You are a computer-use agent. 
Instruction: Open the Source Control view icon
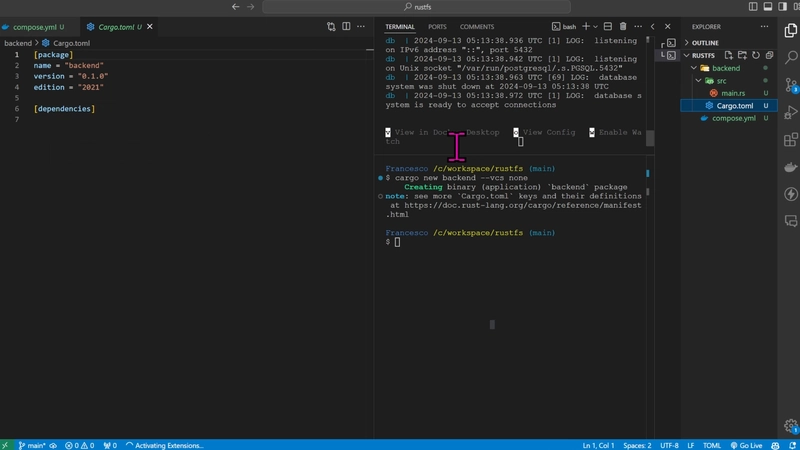pyautogui.click(x=791, y=85)
